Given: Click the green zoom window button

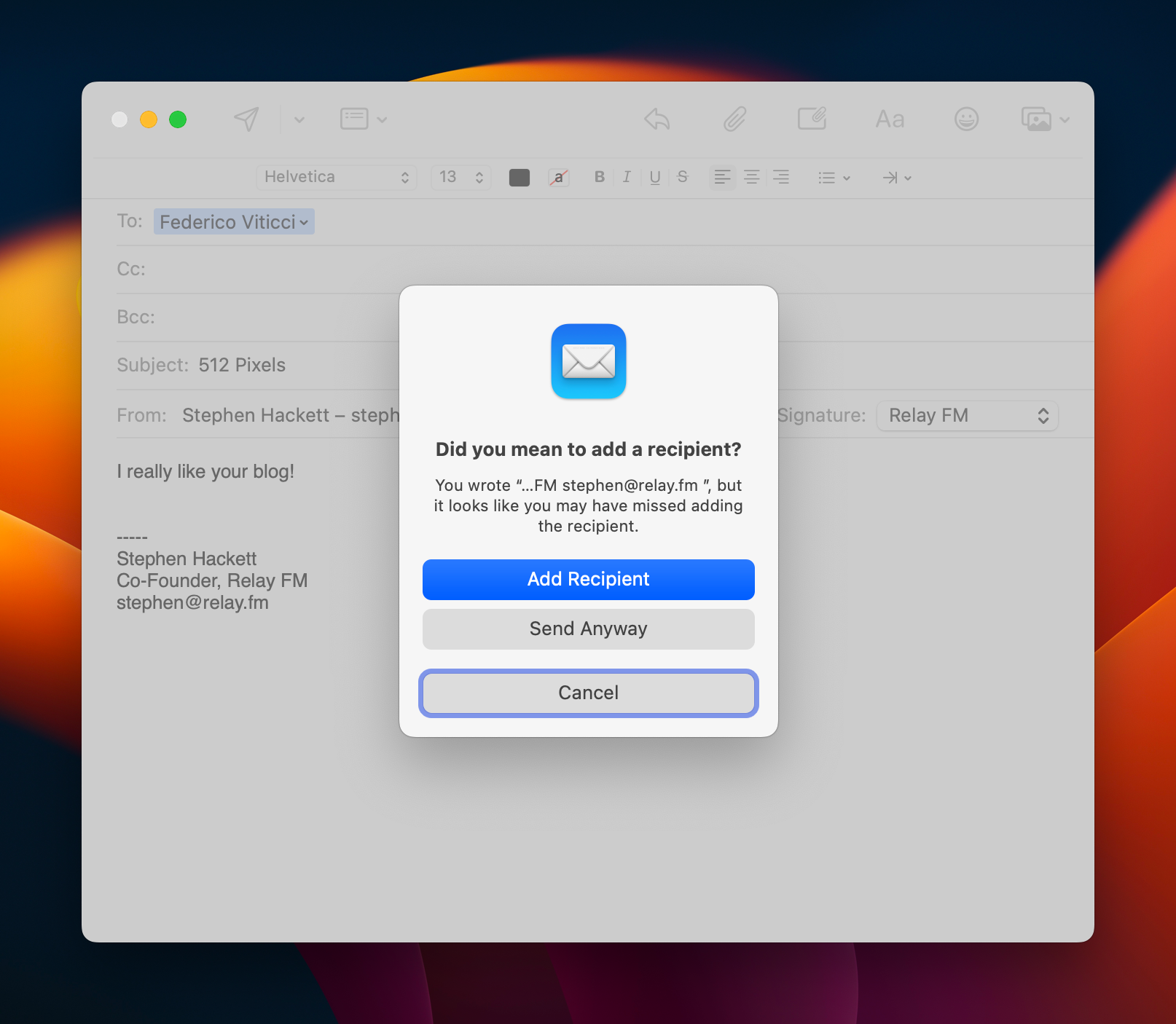Looking at the screenshot, I should [178, 119].
